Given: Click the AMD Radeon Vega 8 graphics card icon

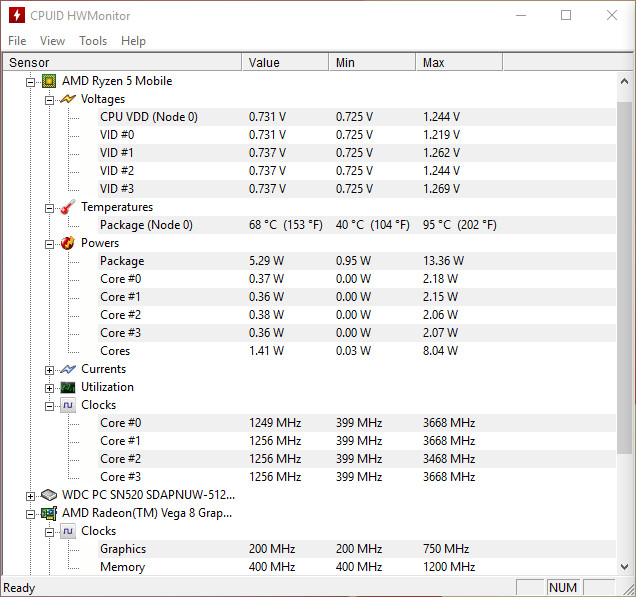Looking at the screenshot, I should 49,513.
